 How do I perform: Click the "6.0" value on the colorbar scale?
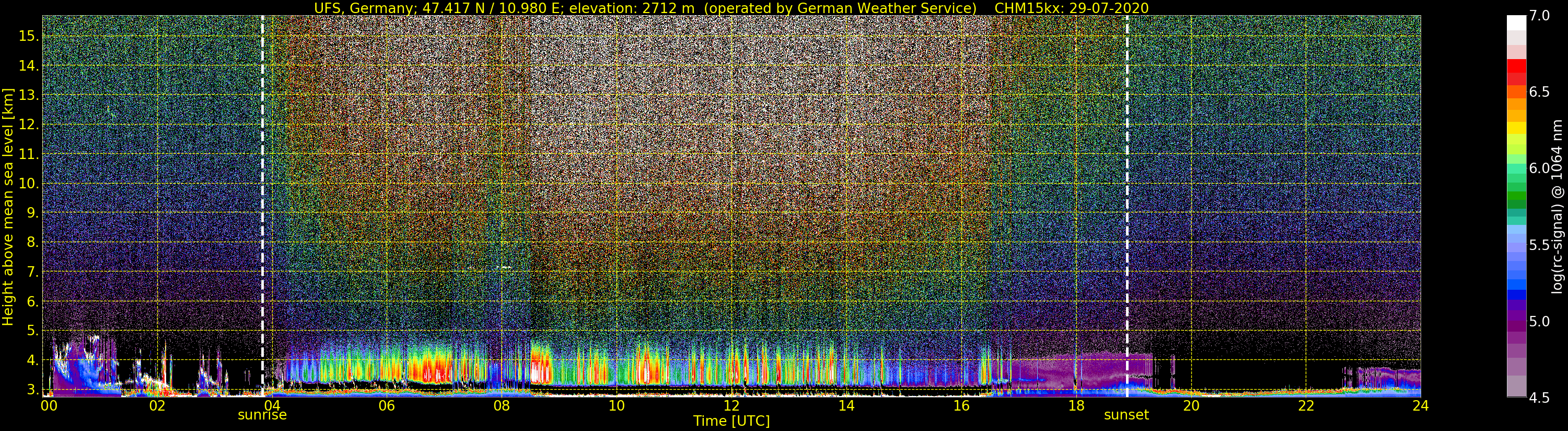click(1540, 168)
